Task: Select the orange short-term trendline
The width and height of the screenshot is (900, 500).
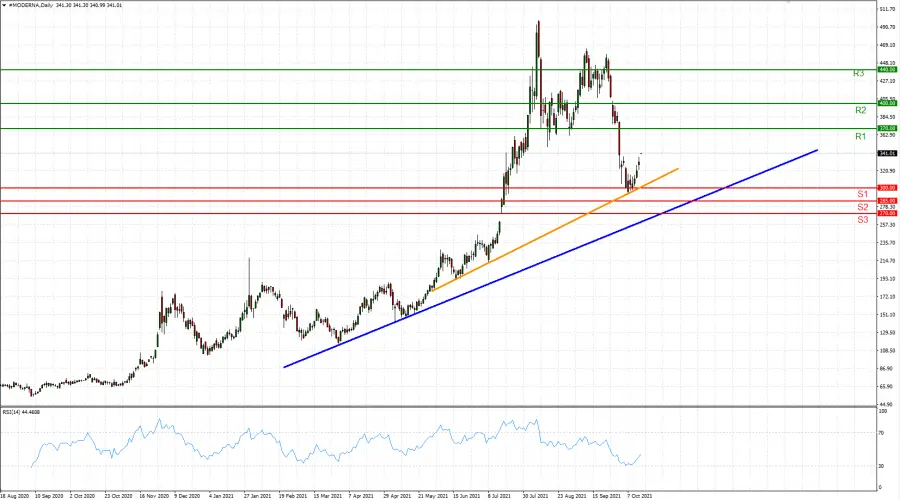Action: tap(555, 230)
